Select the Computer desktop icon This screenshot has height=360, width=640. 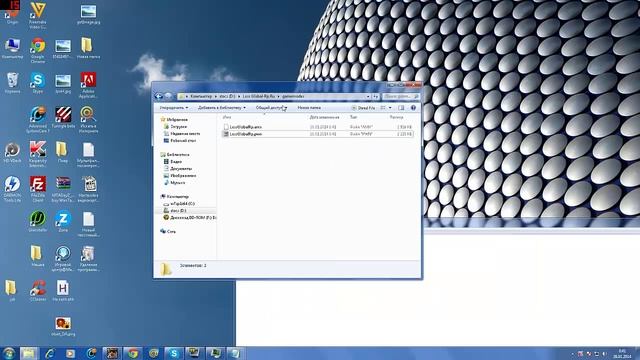coord(12,48)
